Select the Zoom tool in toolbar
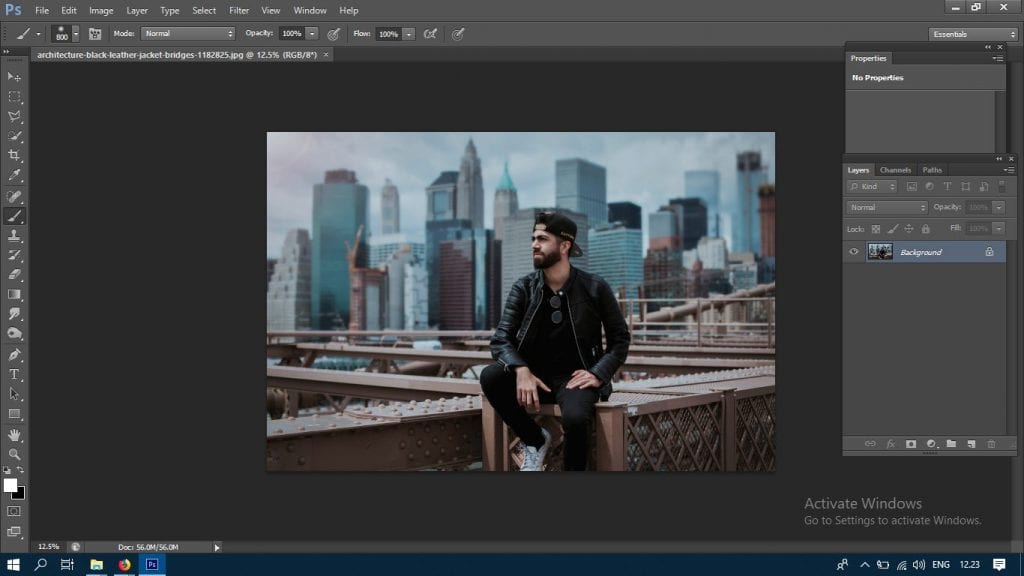The image size is (1024, 576). [14, 453]
